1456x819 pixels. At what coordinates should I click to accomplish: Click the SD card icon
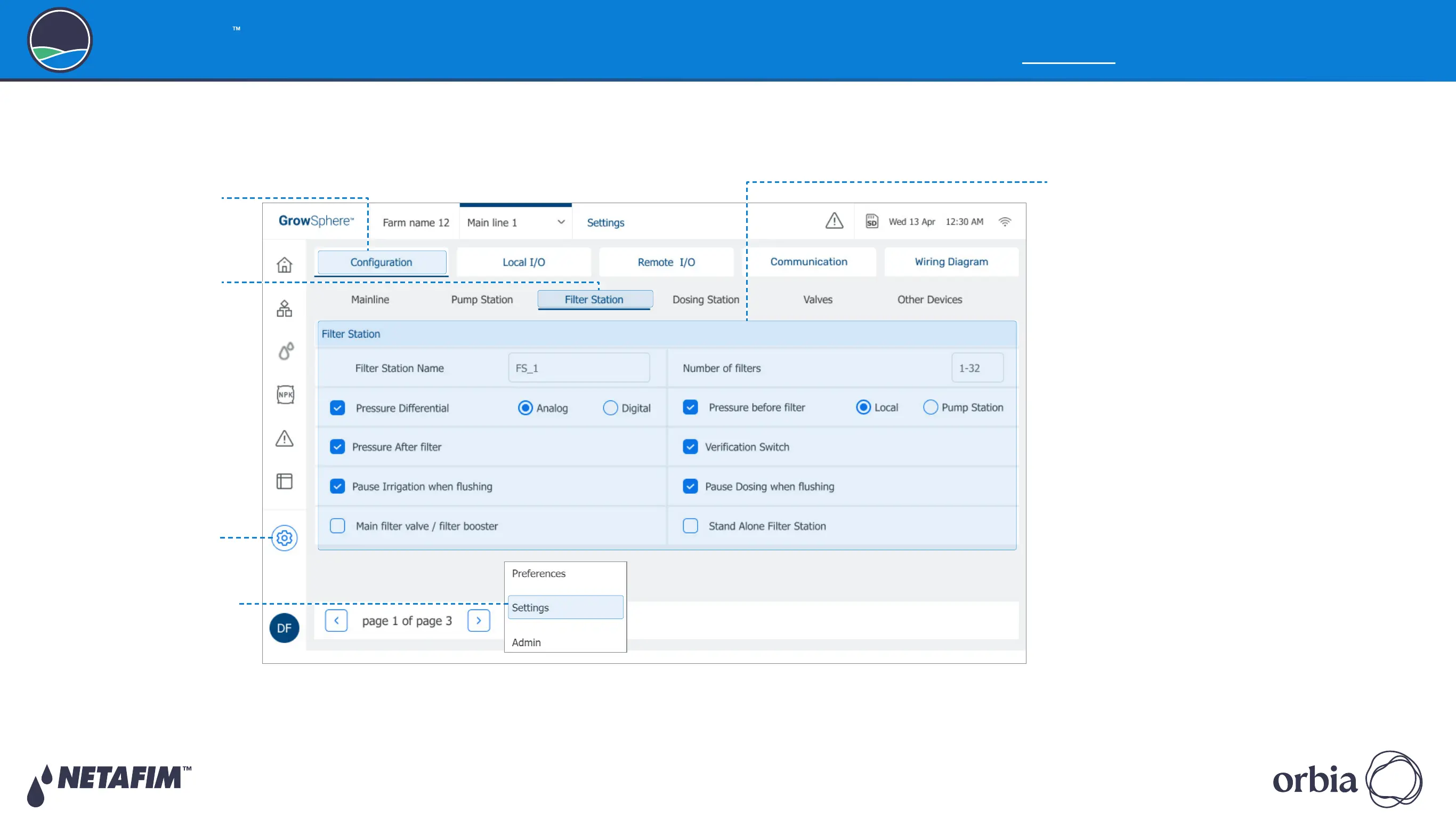pos(871,221)
